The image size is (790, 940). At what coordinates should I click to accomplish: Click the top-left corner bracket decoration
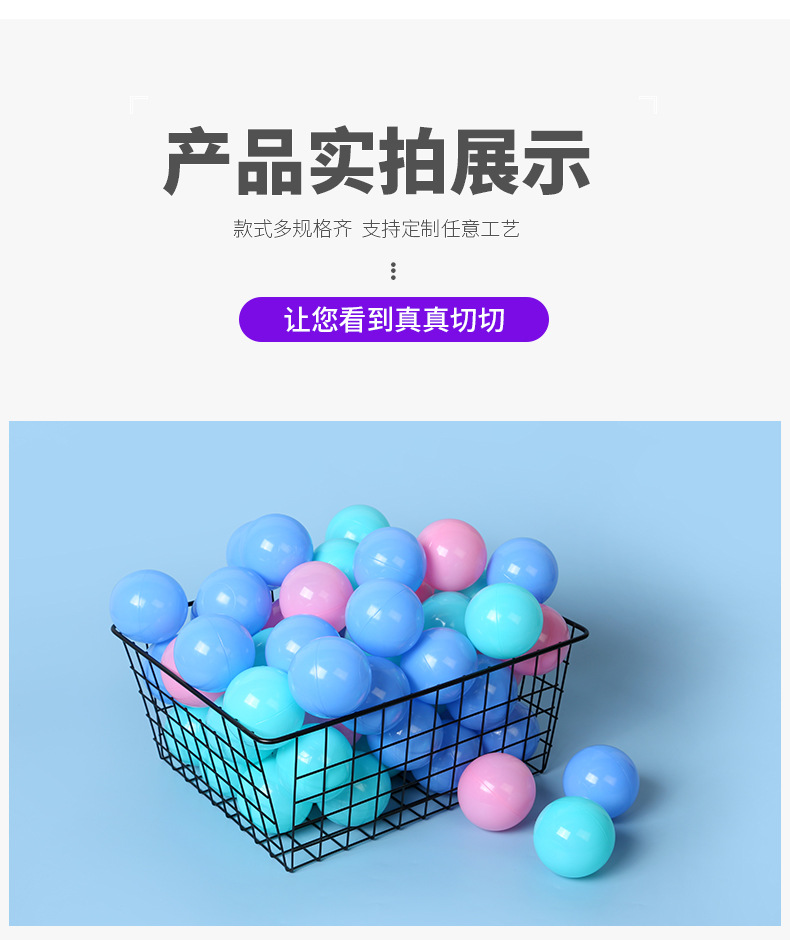(138, 104)
